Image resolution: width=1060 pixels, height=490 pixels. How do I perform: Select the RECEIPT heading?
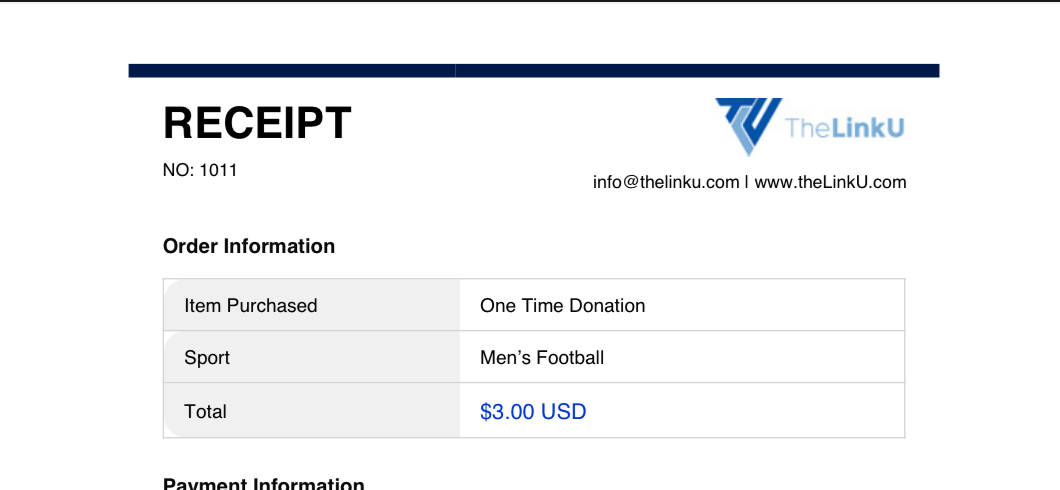pyautogui.click(x=258, y=124)
